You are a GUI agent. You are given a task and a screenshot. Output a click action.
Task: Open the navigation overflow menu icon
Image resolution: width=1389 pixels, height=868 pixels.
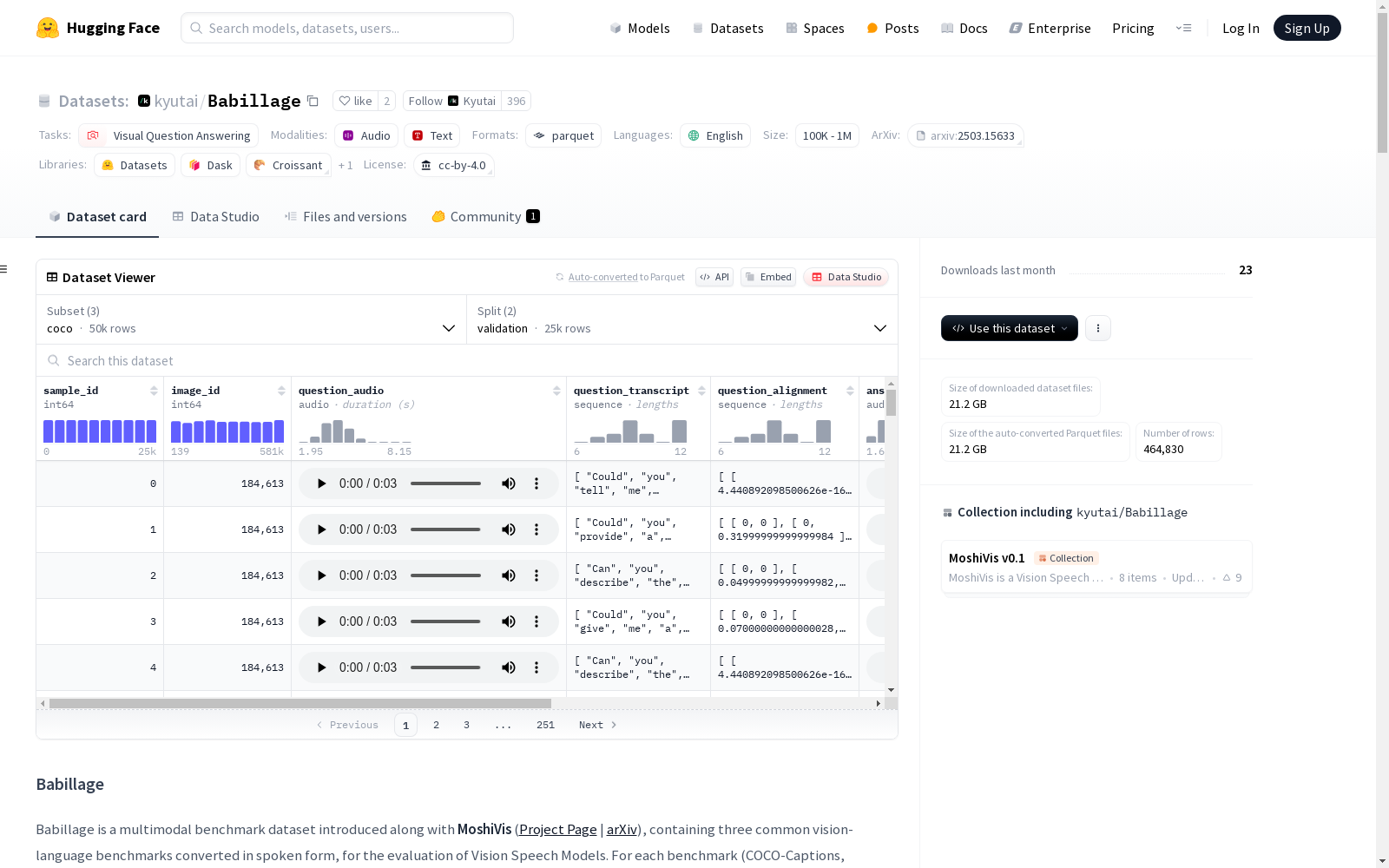tap(1183, 28)
